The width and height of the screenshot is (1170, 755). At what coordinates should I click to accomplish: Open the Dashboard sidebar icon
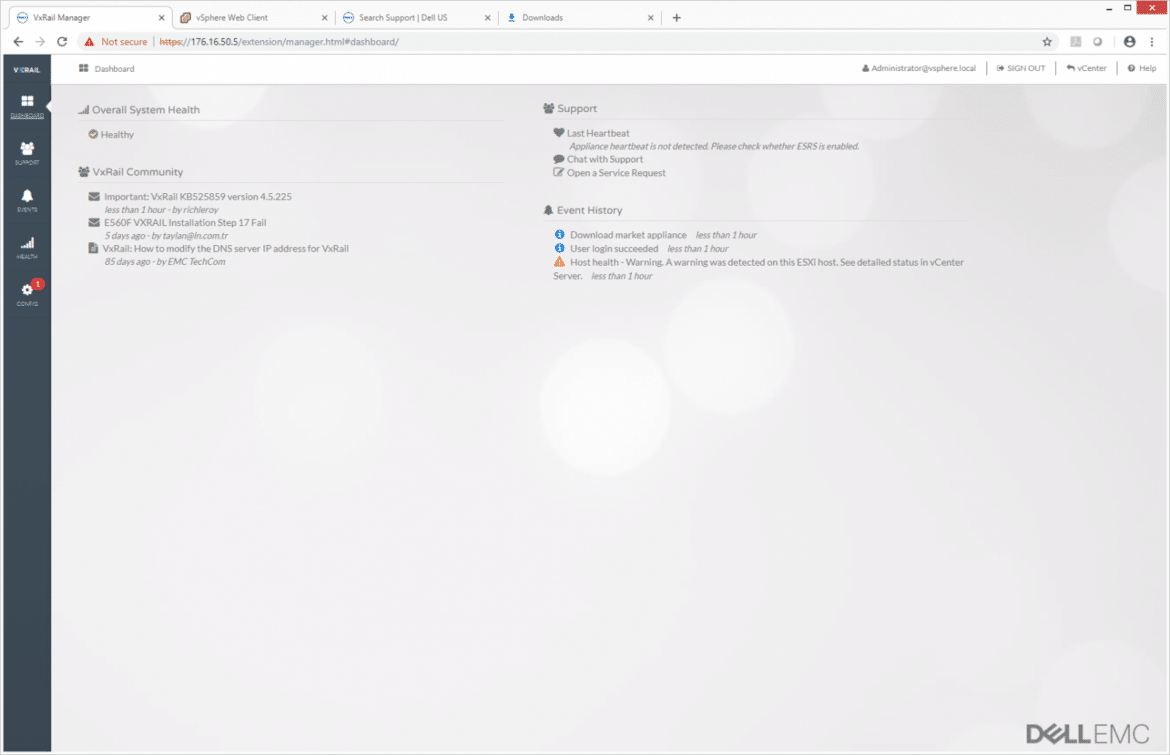point(27,106)
